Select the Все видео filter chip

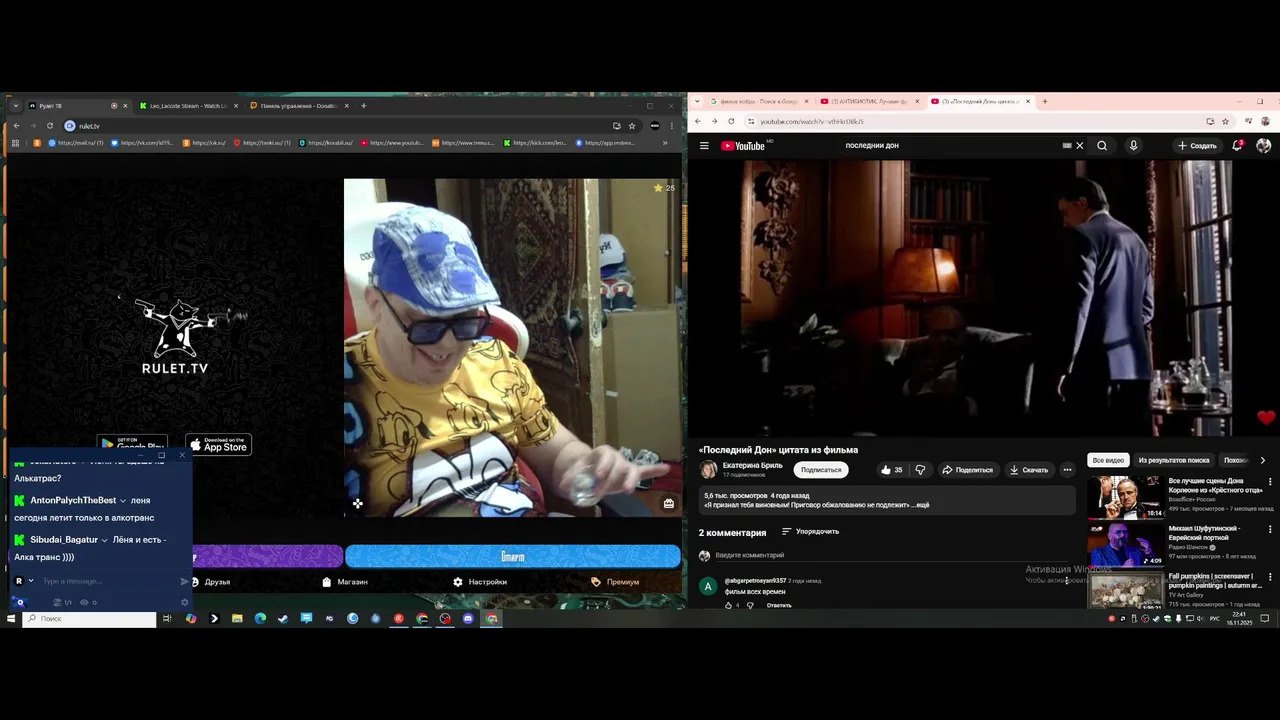point(1108,460)
